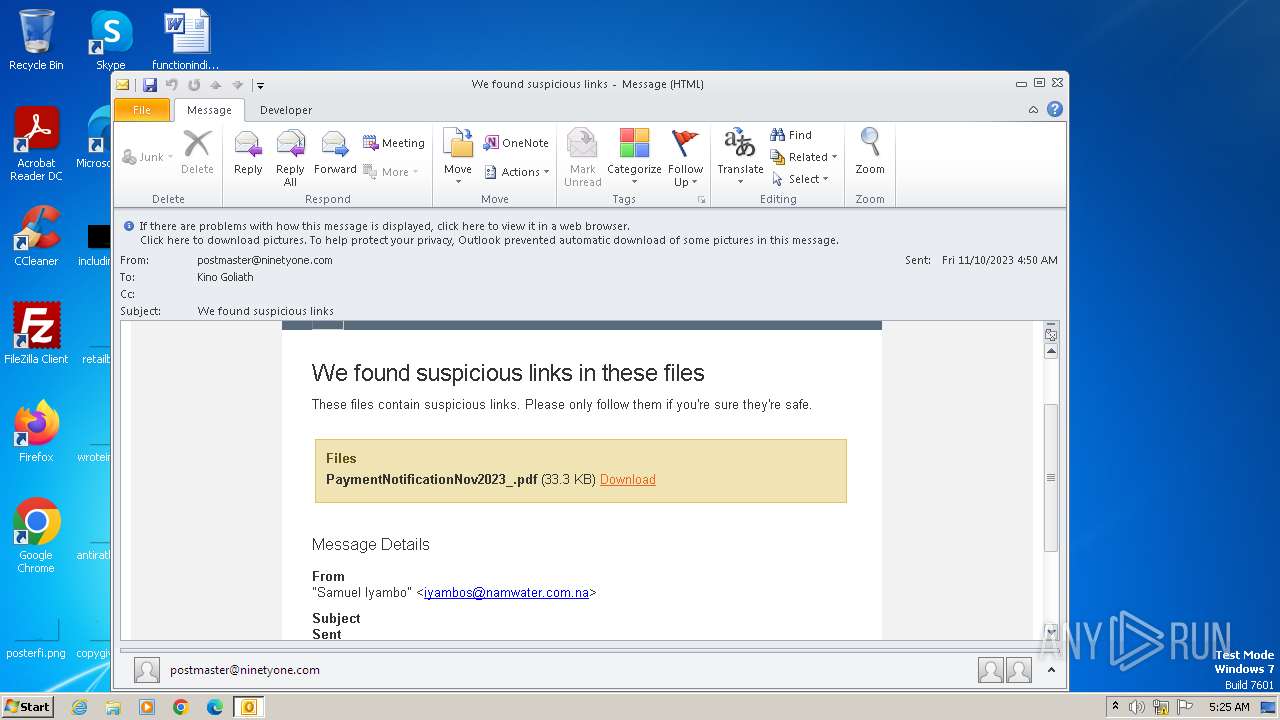Viewport: 1280px width, 720px height.
Task: Open Skype desktop shortcut
Action: pyautogui.click(x=110, y=40)
